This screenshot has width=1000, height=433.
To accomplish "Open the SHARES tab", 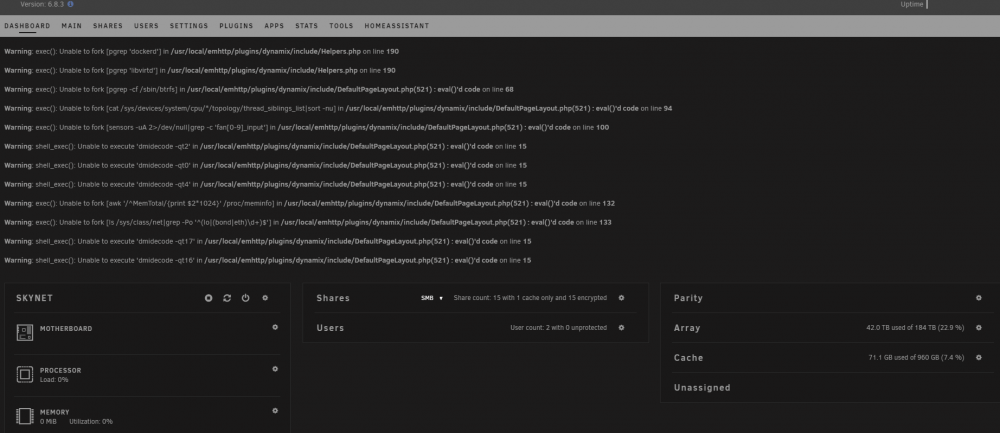I will click(108, 26).
